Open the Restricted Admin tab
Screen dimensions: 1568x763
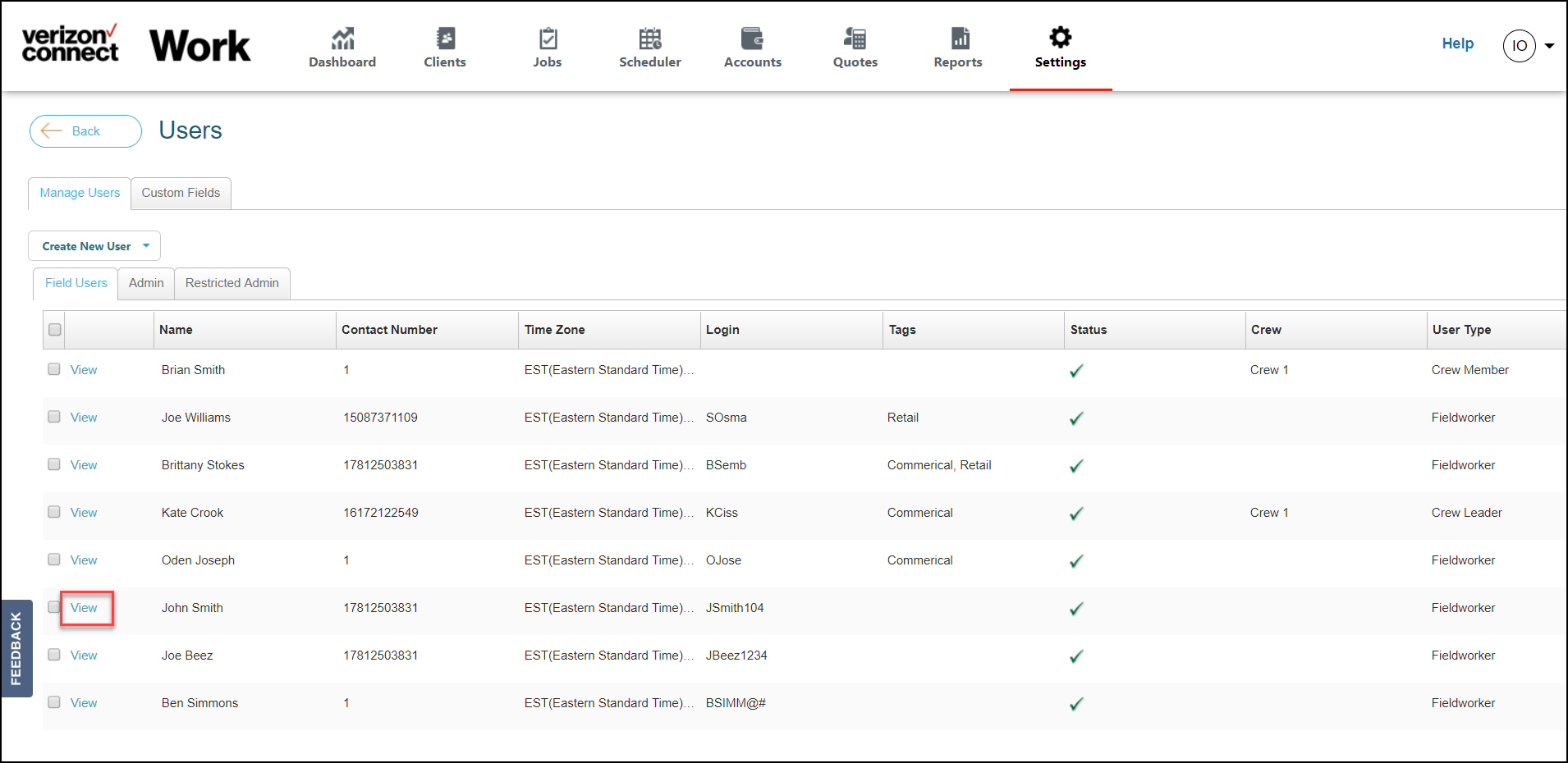232,283
